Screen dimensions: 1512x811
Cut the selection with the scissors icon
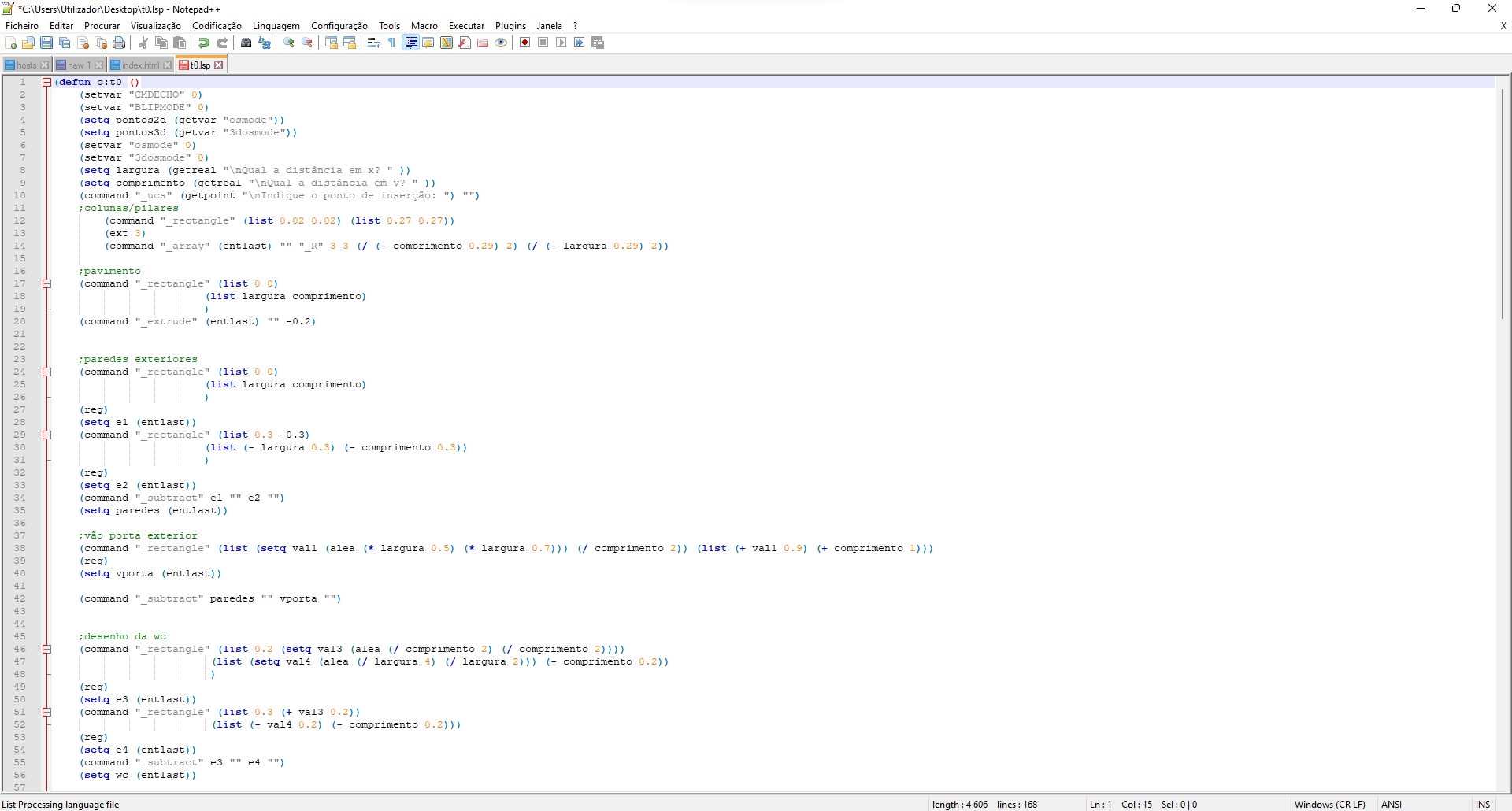(143, 43)
